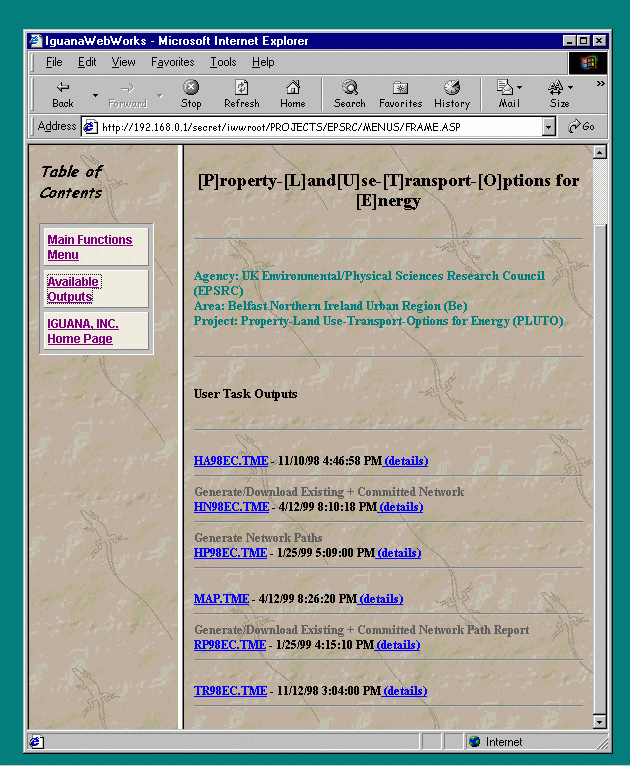This screenshot has height=766, width=630.
Task: Open the View menu
Action: (123, 62)
